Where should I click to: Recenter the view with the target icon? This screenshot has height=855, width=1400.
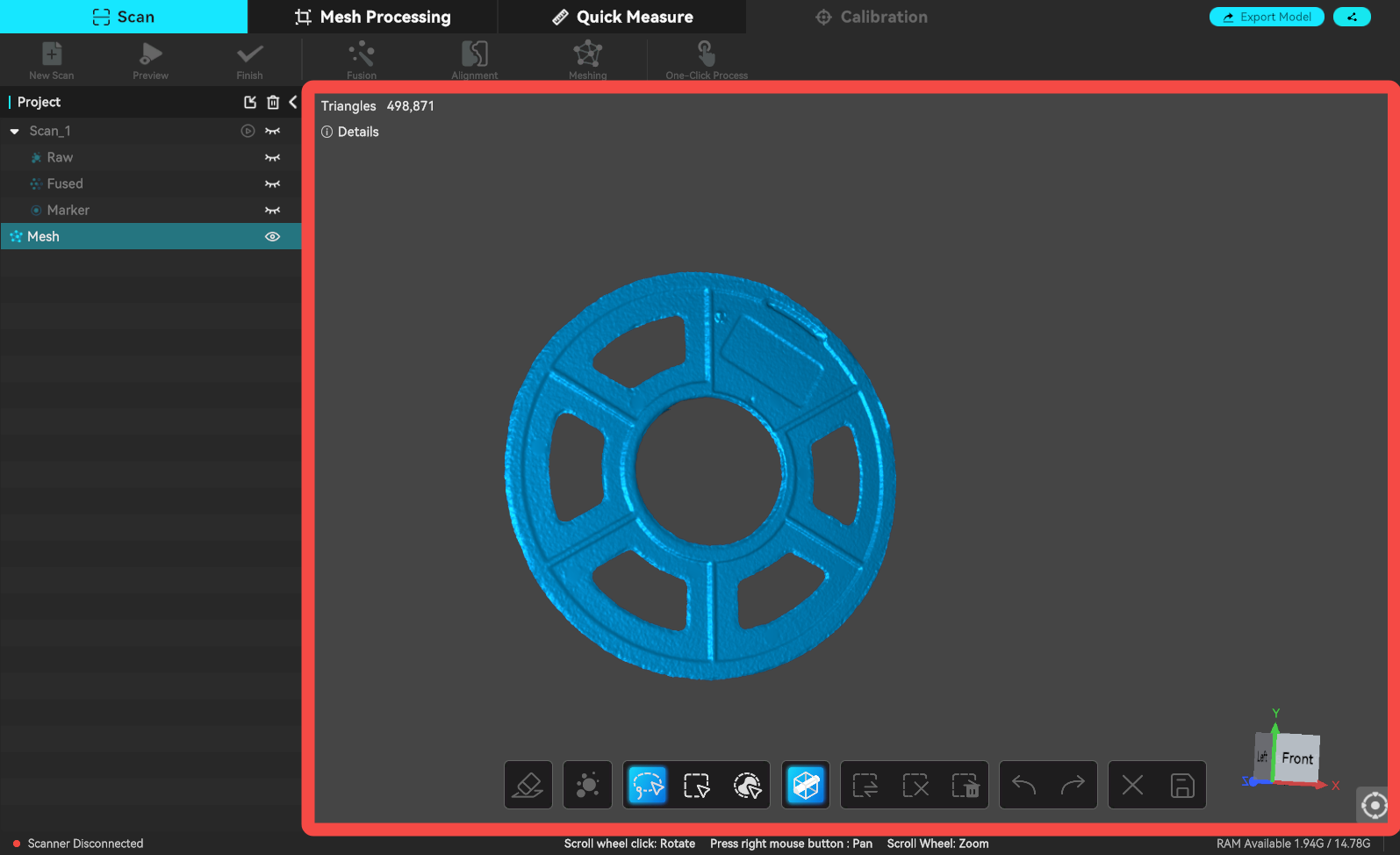pos(1375,804)
